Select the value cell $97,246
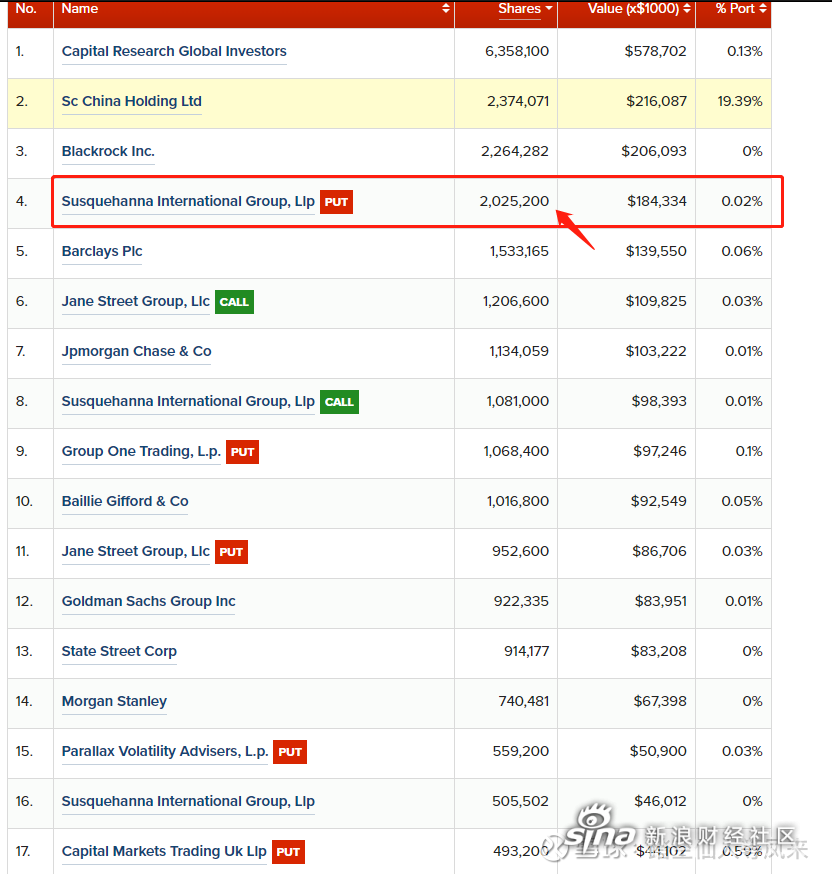This screenshot has width=832, height=874. point(660,451)
